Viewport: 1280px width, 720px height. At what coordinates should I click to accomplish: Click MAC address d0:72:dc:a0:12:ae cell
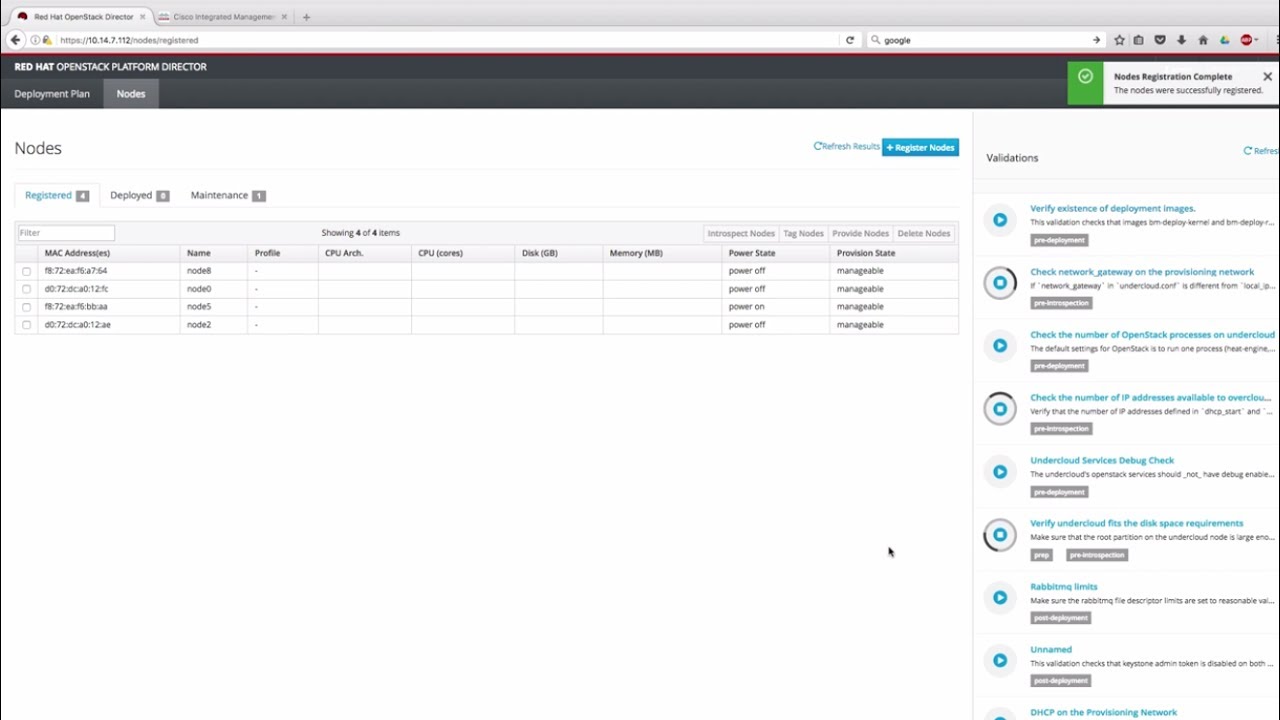point(108,325)
